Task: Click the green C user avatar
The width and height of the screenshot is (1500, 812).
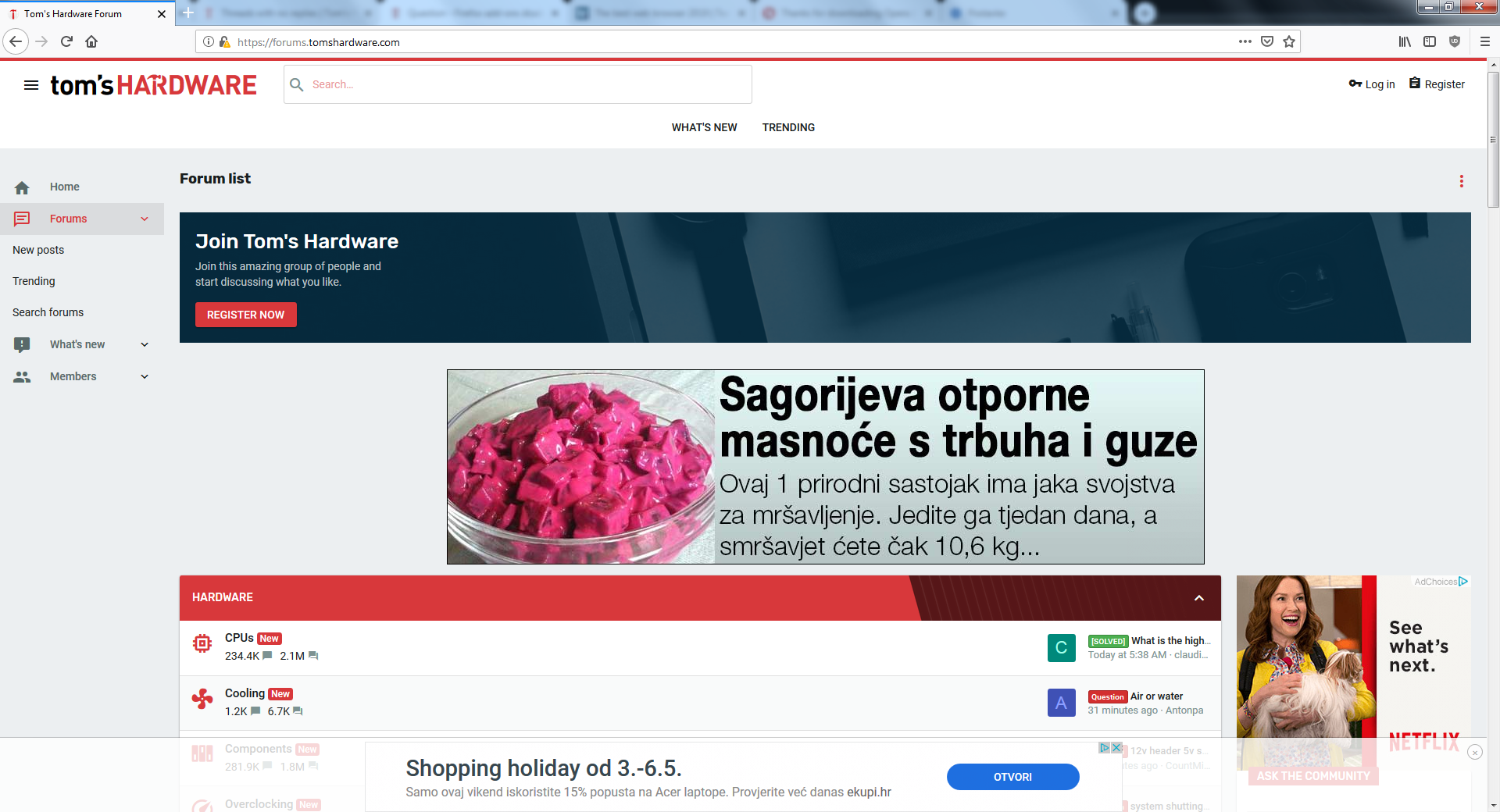Action: [x=1062, y=648]
